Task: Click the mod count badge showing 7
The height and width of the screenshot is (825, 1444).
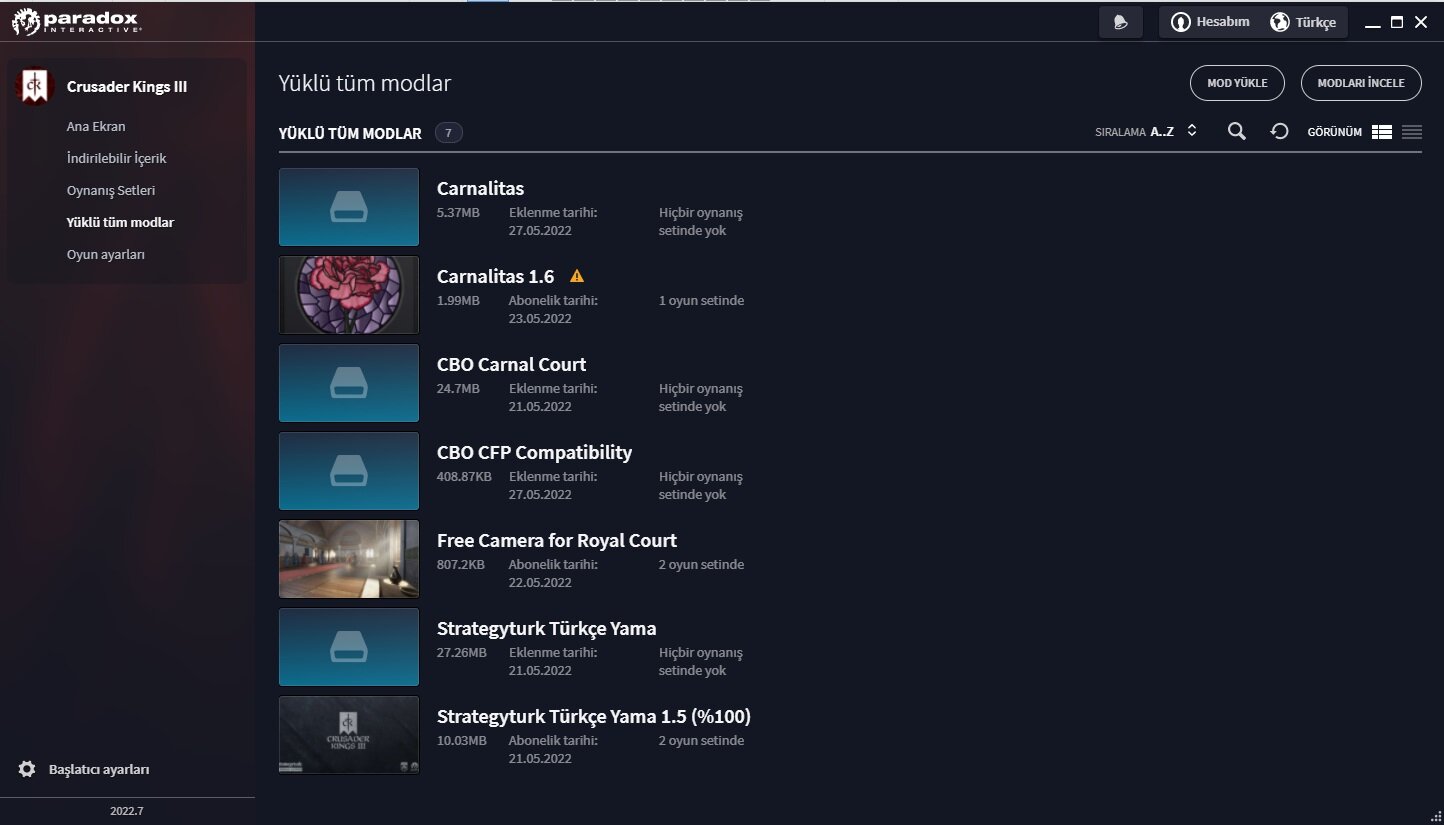Action: 449,133
